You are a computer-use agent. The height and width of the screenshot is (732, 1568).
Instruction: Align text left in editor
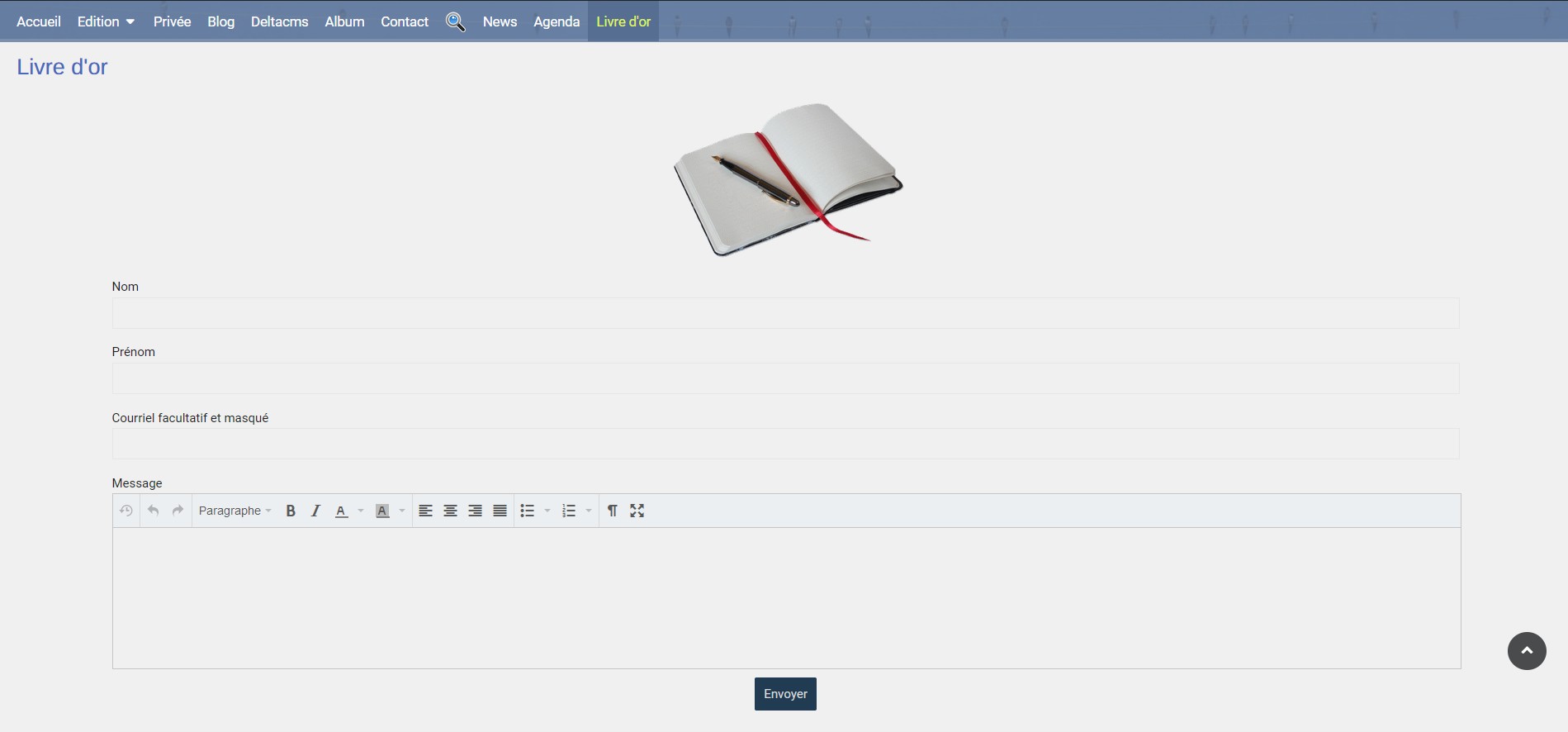click(x=425, y=511)
